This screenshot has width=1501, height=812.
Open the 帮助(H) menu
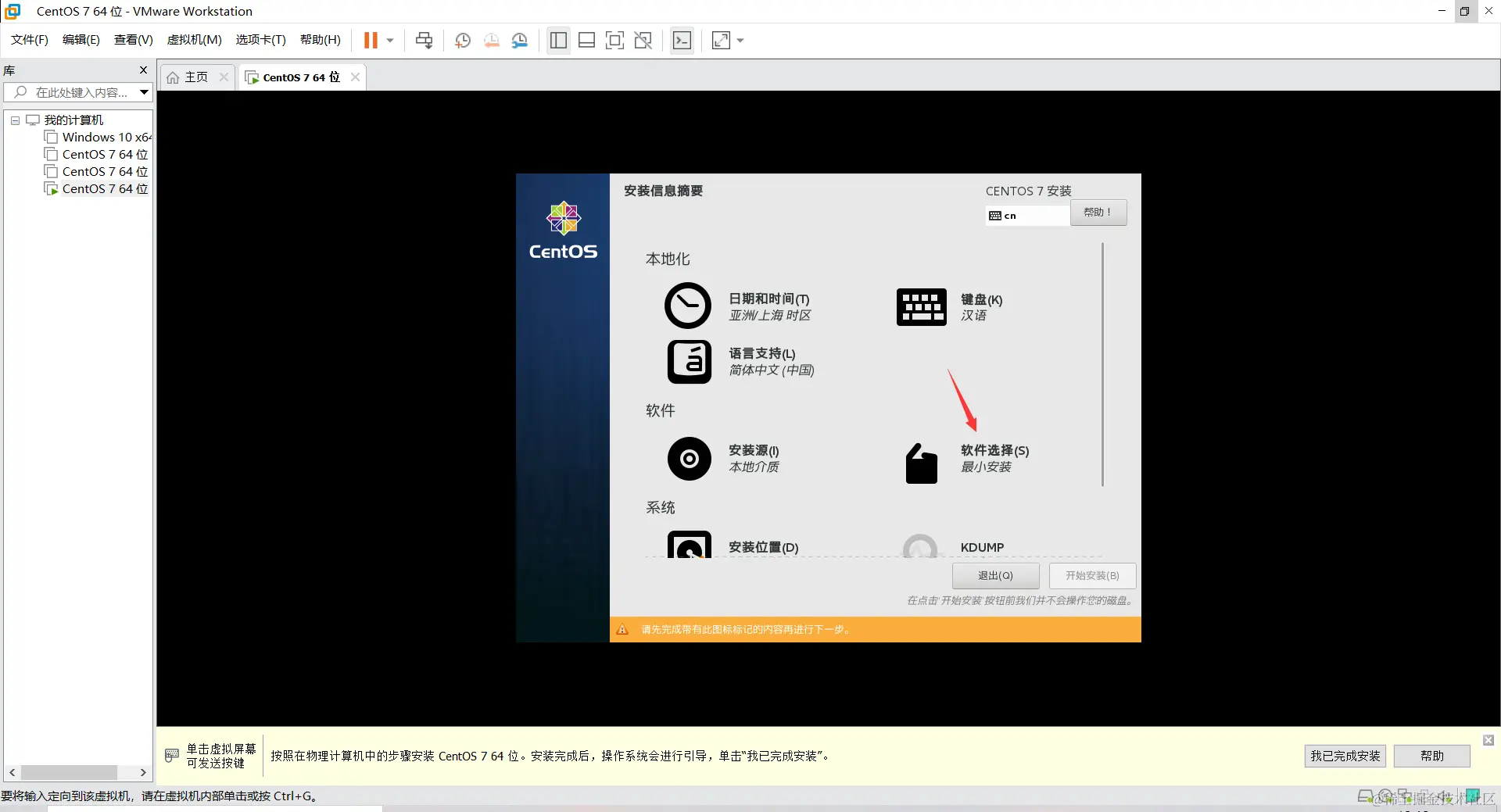[x=321, y=40]
